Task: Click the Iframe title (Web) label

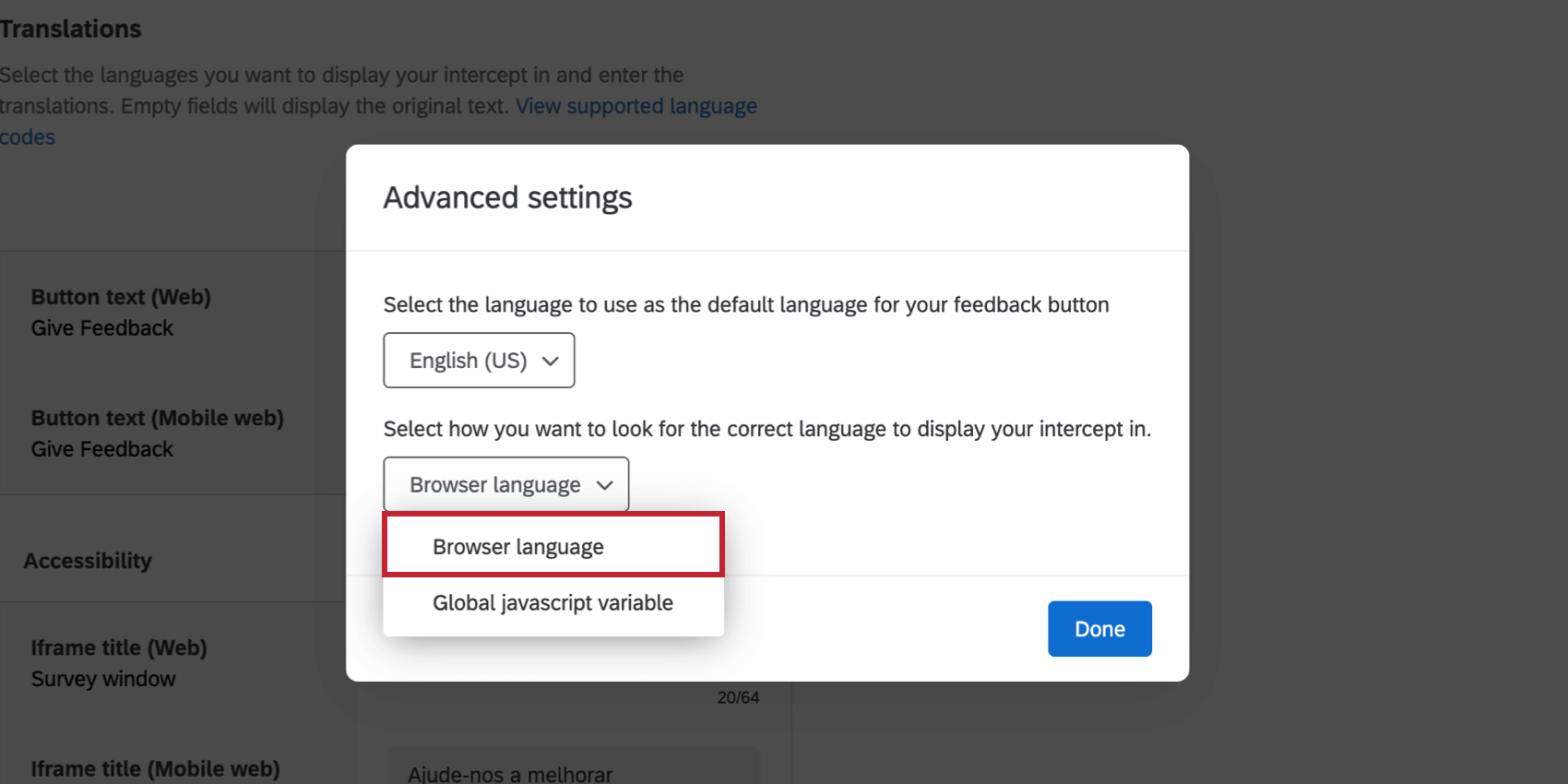Action: [119, 647]
